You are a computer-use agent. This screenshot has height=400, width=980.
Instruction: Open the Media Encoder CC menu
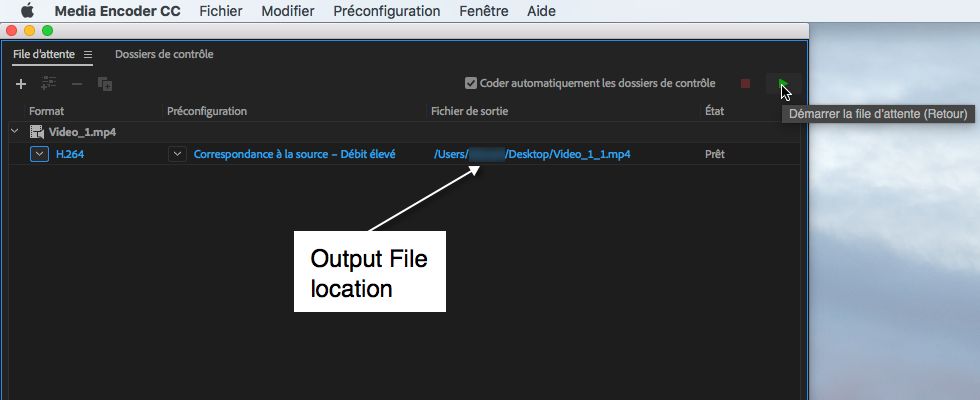118,11
